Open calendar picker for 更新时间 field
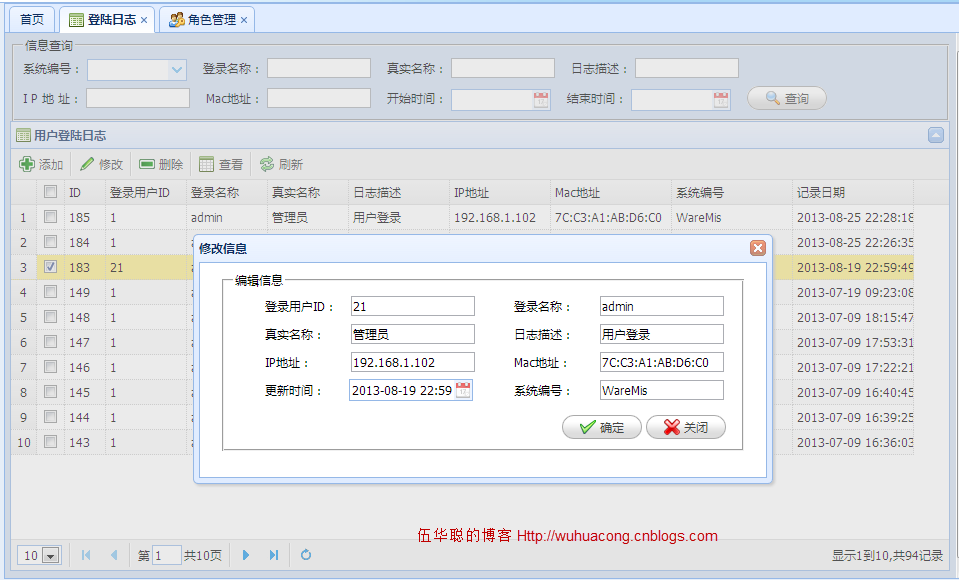The width and height of the screenshot is (959, 580). point(463,390)
